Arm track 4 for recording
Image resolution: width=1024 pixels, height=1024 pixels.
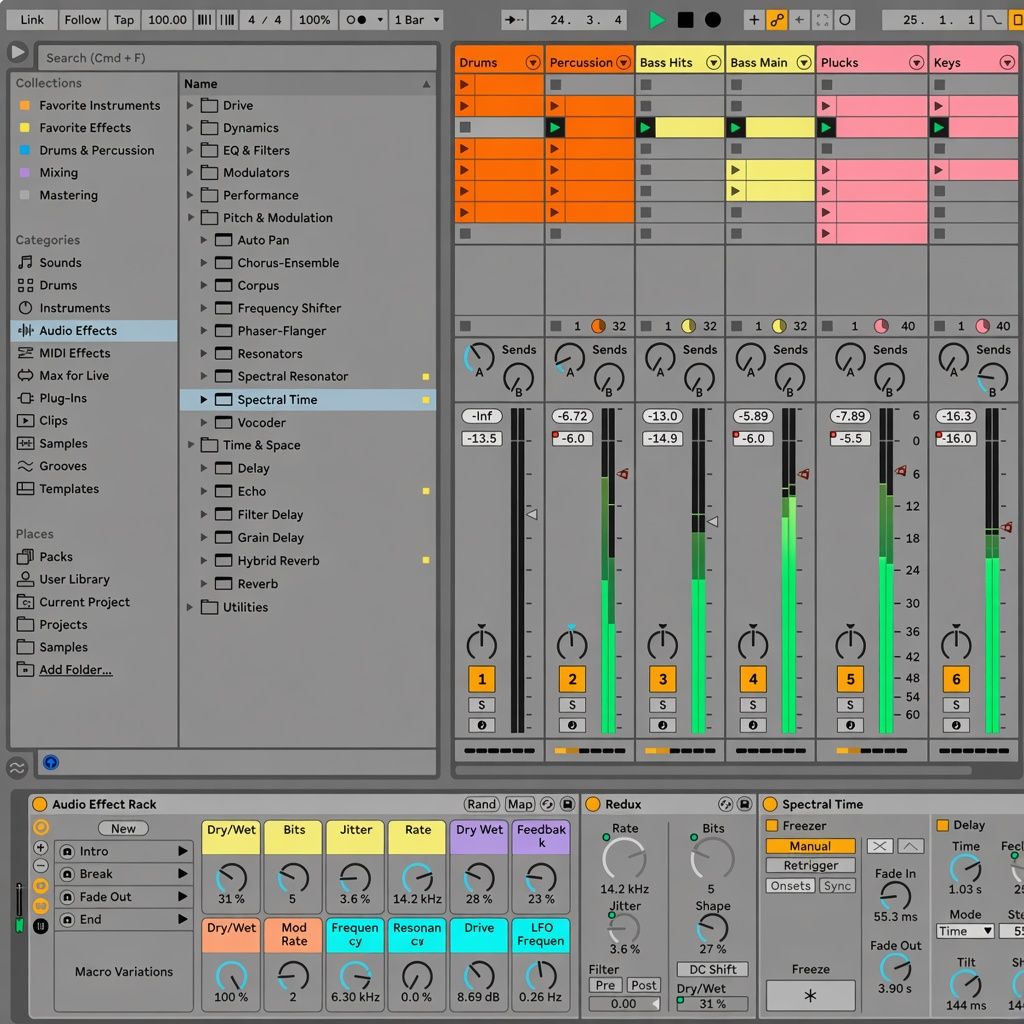pos(753,726)
